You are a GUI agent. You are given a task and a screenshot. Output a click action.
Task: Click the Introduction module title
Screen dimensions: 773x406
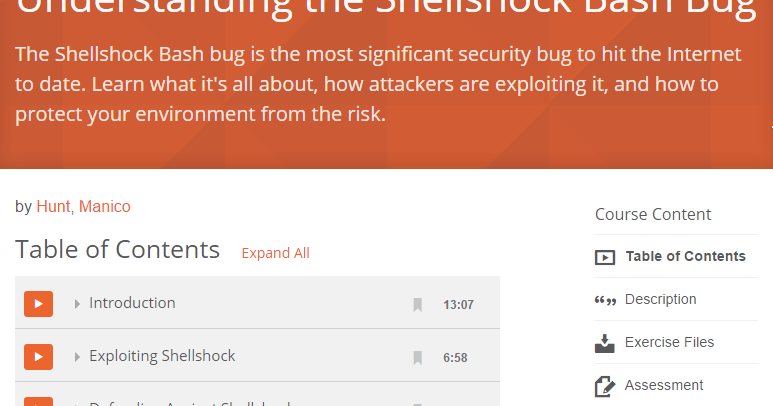[x=132, y=303]
